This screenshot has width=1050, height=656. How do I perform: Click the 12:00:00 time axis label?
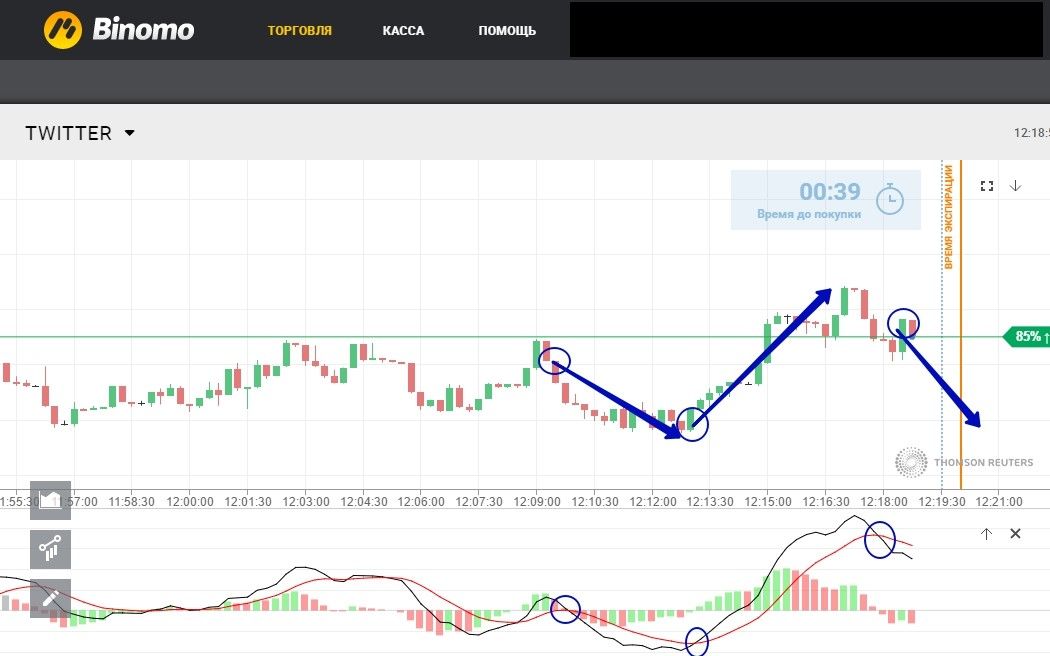point(190,501)
